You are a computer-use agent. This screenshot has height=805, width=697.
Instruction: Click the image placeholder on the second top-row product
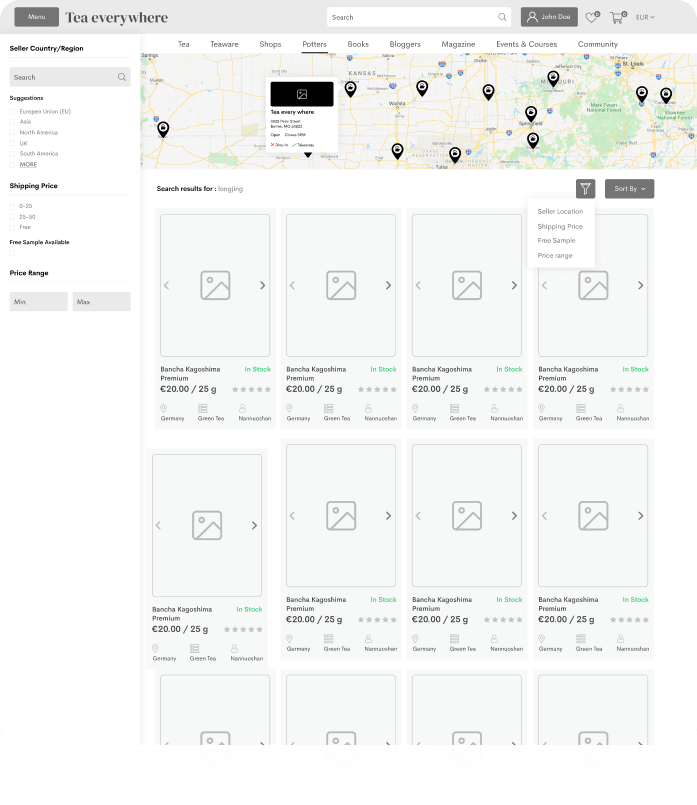coord(341,285)
